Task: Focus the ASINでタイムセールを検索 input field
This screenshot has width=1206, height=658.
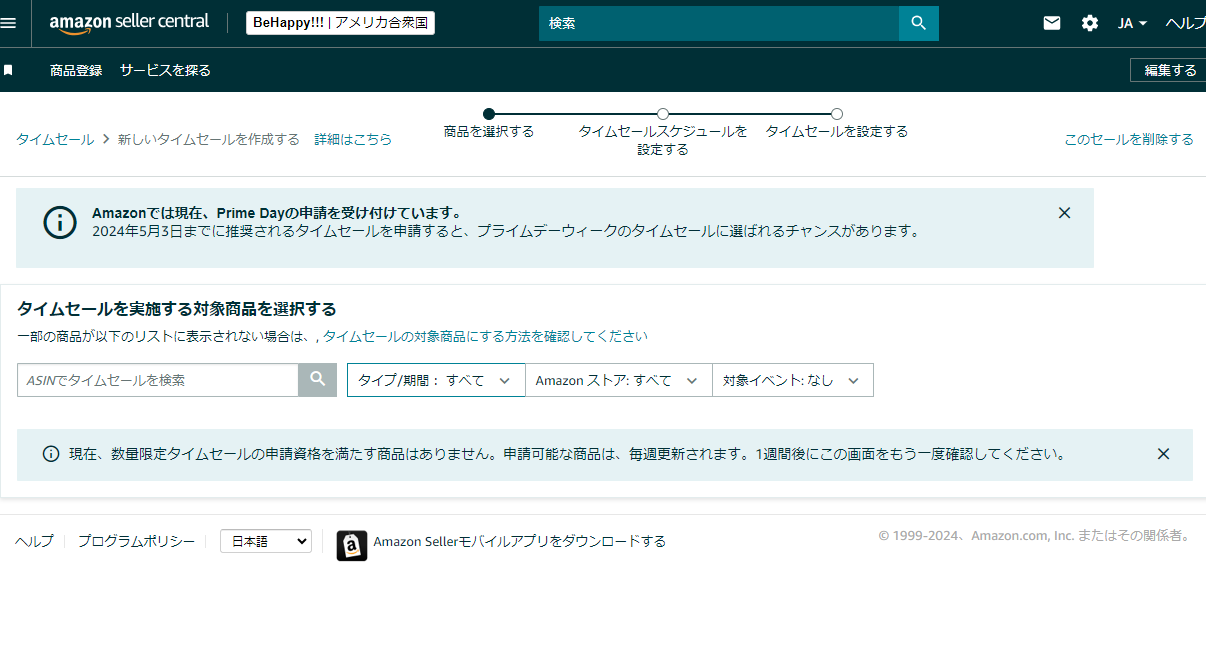Action: coord(158,380)
